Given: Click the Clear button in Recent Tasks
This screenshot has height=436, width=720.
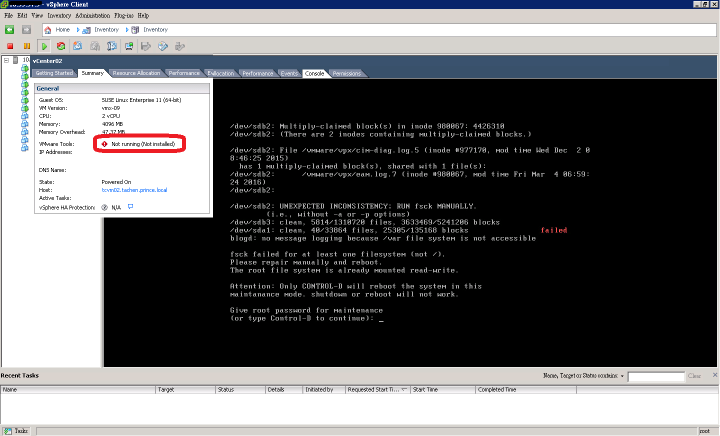Looking at the screenshot, I should (694, 376).
